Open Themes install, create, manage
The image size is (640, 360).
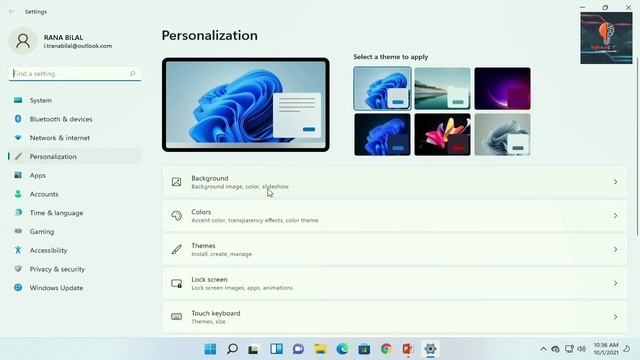coord(394,249)
